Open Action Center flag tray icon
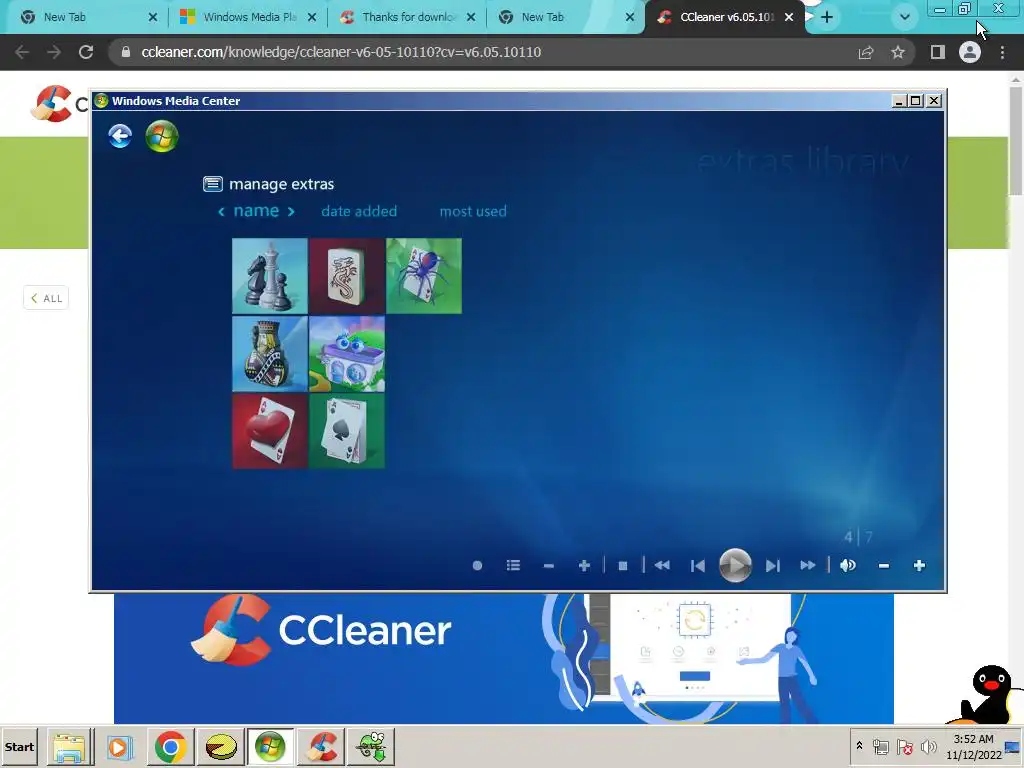Viewport: 1024px width, 768px height. (904, 746)
